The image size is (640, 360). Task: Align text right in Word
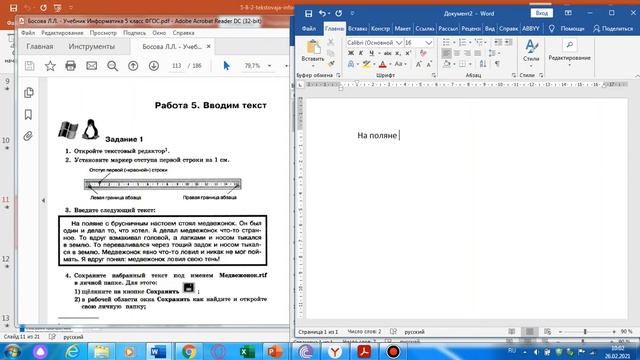467,53
